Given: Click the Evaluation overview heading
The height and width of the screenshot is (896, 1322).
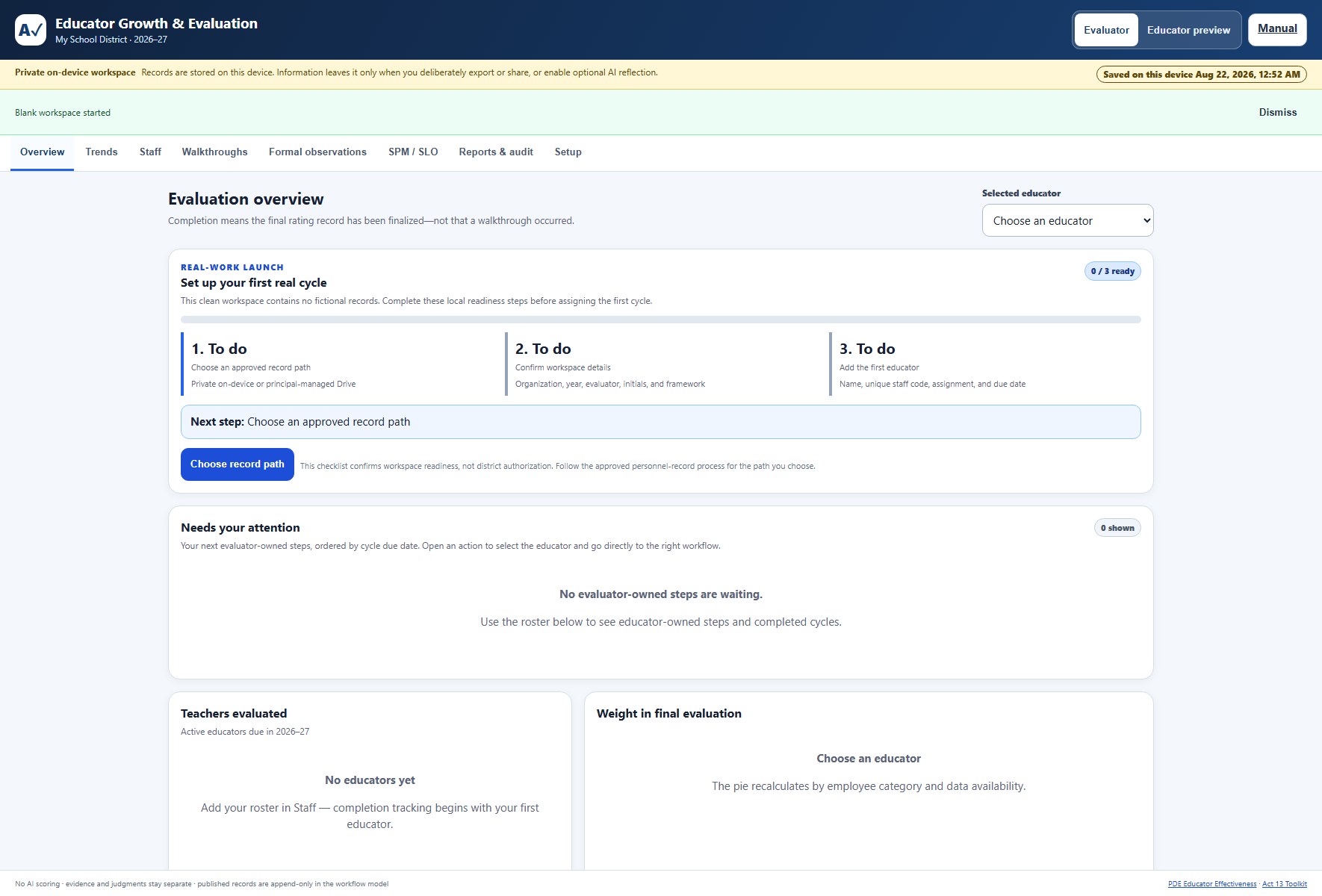Looking at the screenshot, I should click(246, 199).
